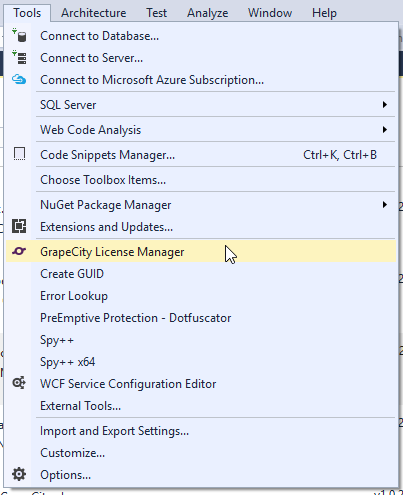This screenshot has width=403, height=495.
Task: Click the WCF Service Configuration gear icon
Action: (19, 383)
